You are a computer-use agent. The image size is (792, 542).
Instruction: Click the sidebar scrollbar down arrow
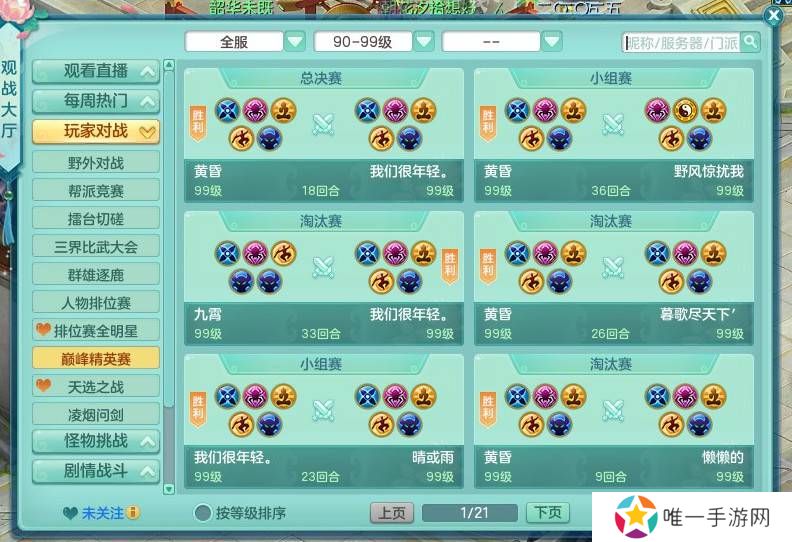tap(169, 488)
